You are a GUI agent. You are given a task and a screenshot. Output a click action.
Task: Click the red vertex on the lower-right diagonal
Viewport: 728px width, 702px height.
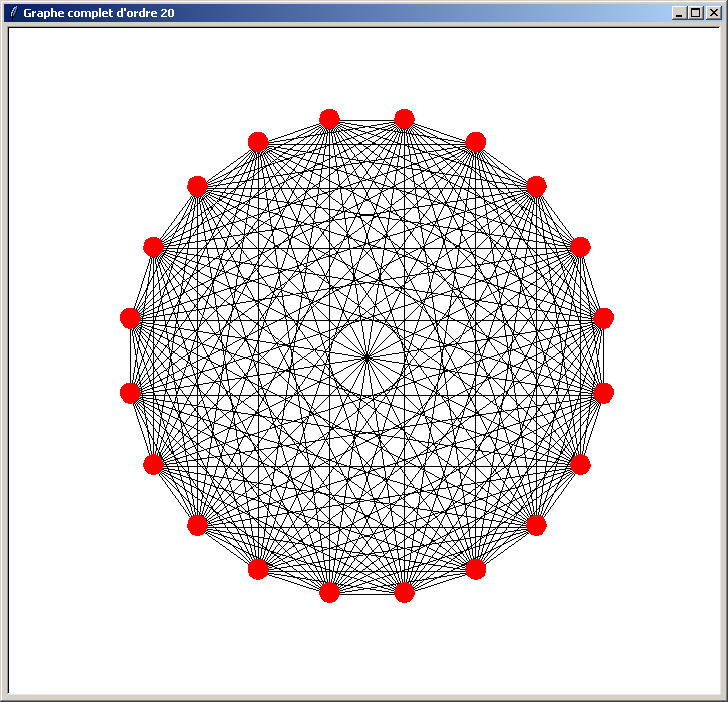536,525
